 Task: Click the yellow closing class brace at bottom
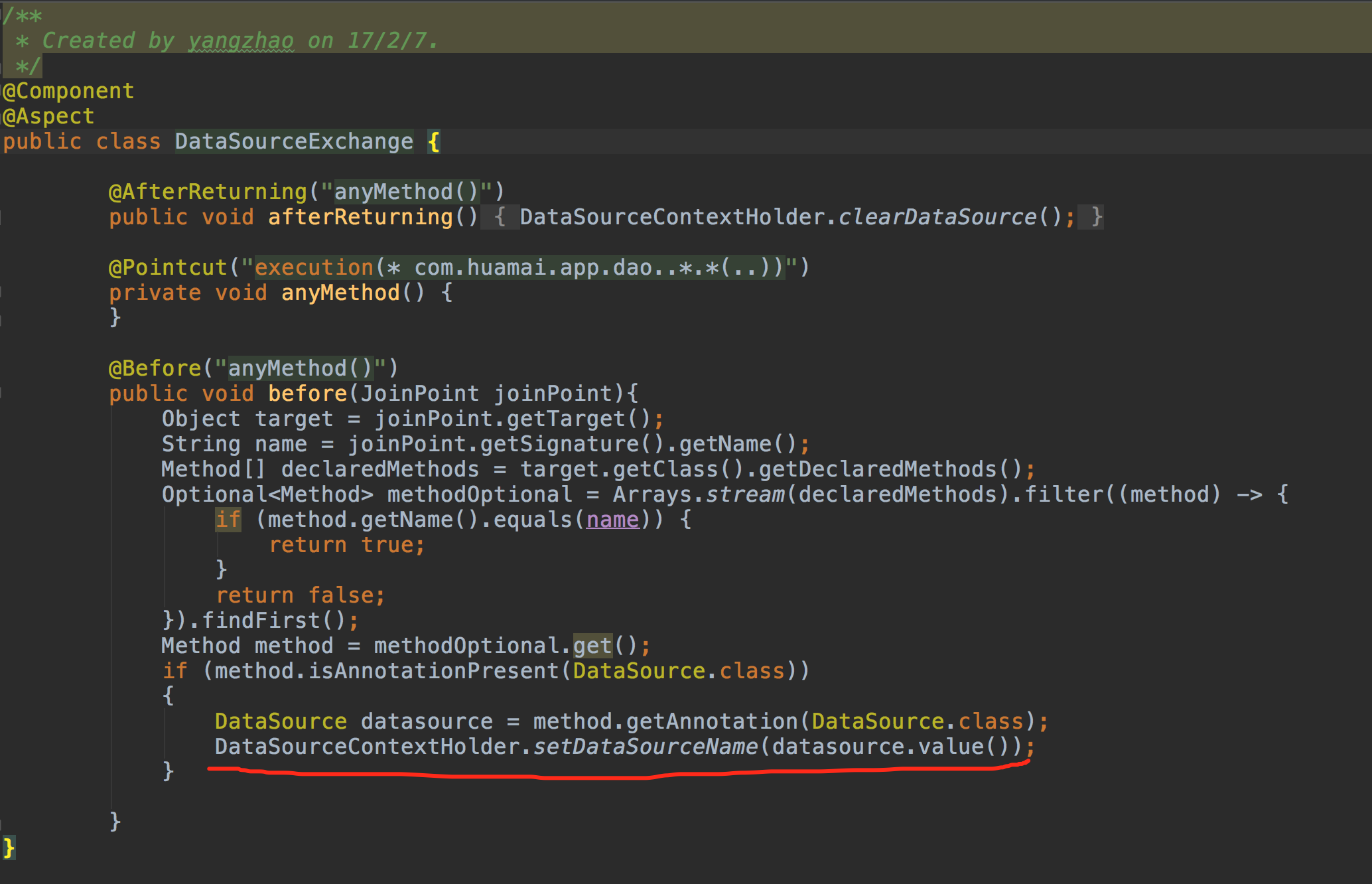pyautogui.click(x=9, y=847)
